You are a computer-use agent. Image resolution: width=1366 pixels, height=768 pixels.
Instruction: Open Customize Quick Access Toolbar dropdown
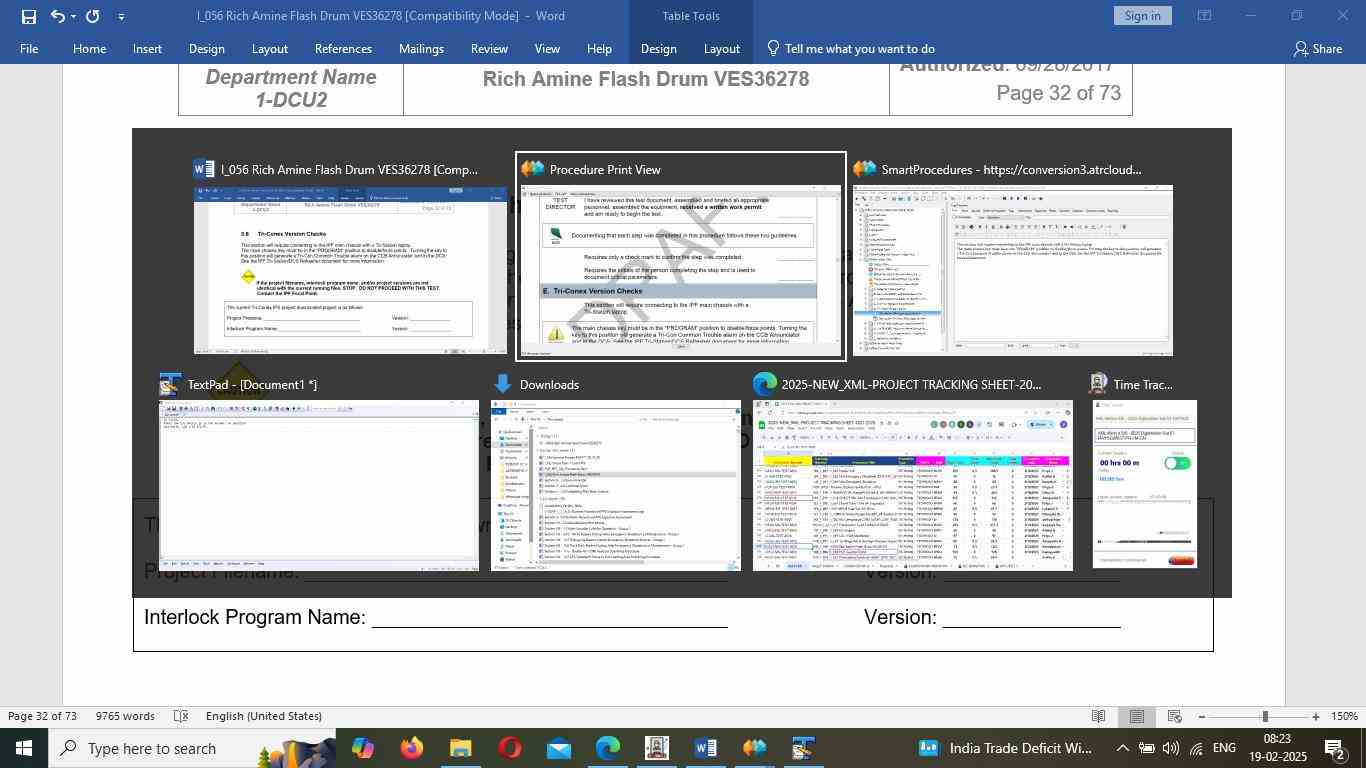click(x=121, y=16)
